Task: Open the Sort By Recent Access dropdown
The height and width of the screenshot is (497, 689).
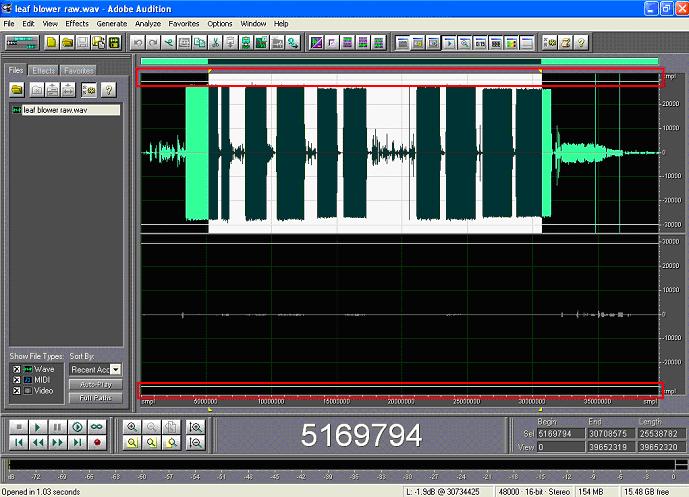Action: click(116, 370)
